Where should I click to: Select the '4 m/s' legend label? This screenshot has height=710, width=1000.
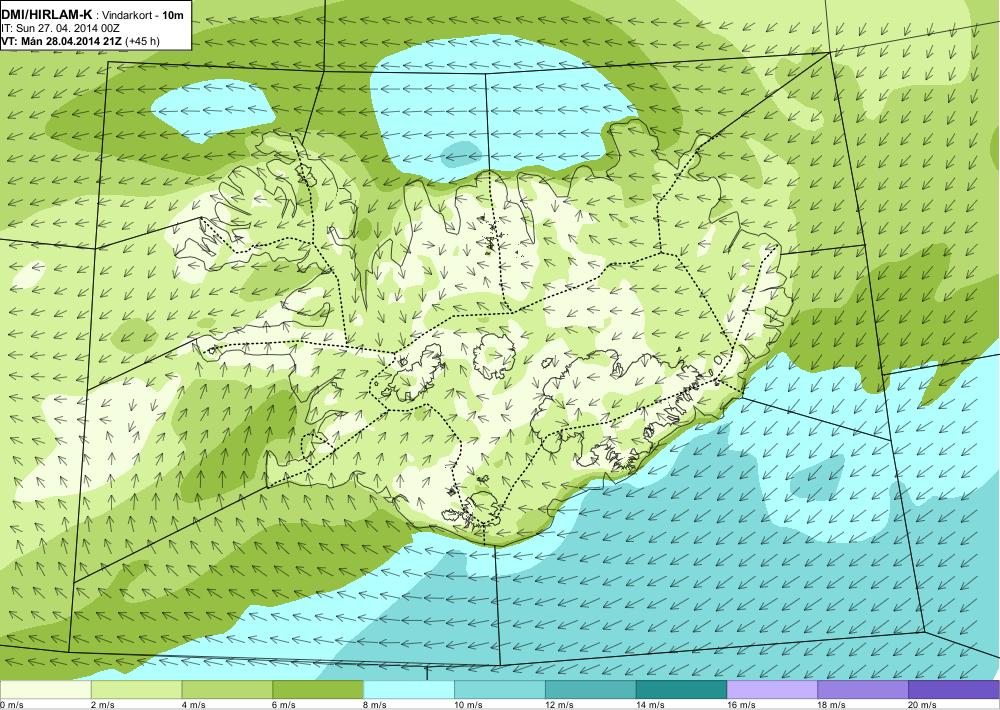click(x=193, y=705)
